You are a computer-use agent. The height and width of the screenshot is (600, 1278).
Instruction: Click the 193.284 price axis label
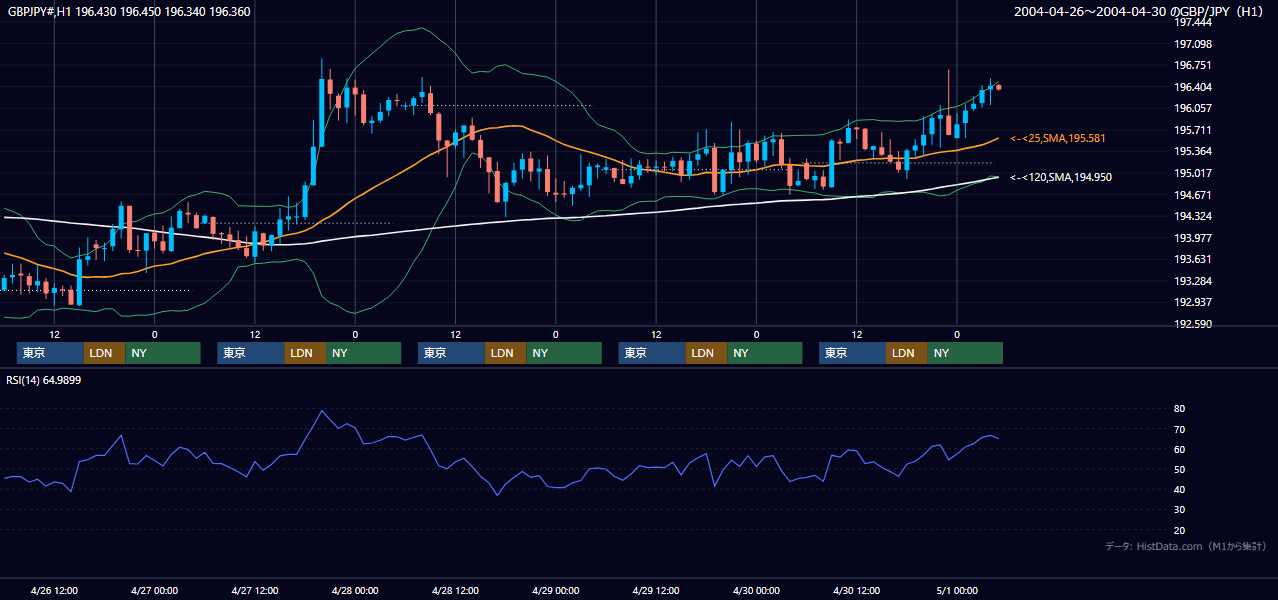pos(1194,281)
